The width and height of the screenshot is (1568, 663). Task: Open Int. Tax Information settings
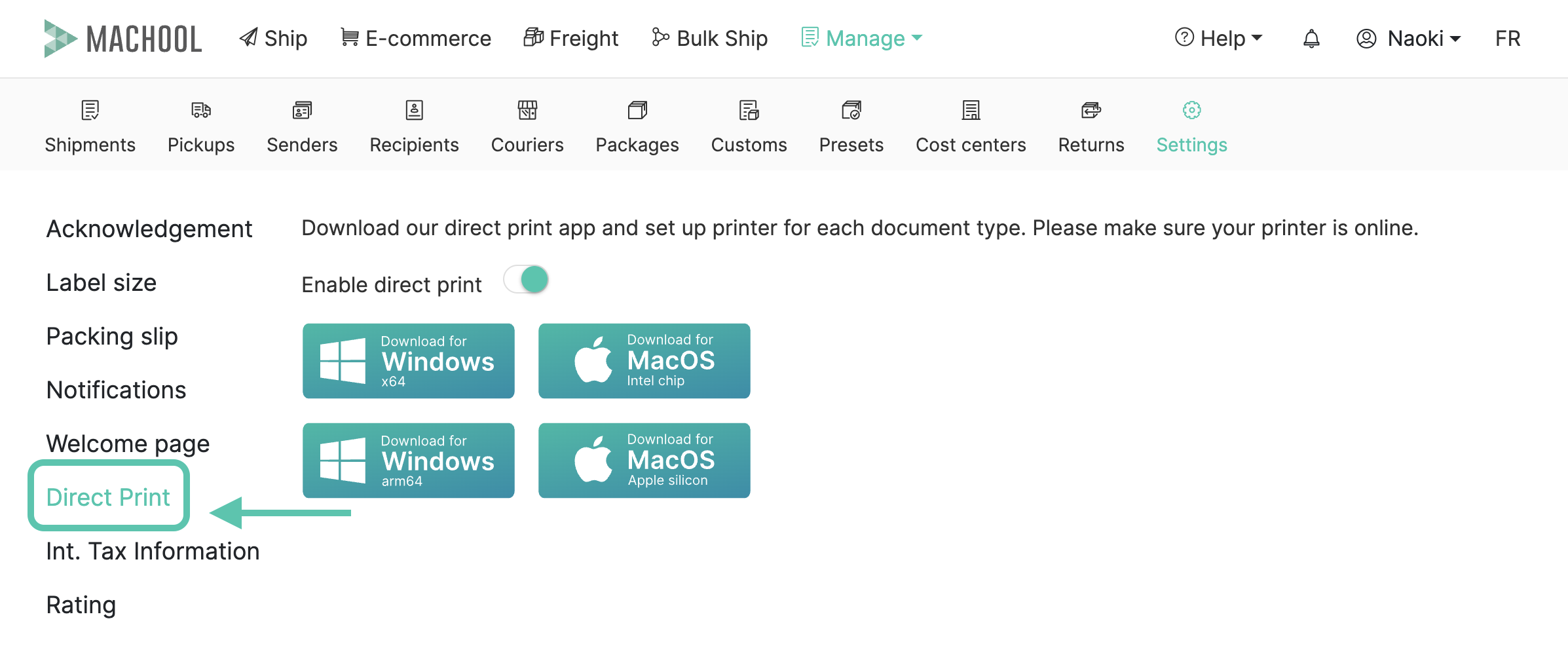(153, 552)
